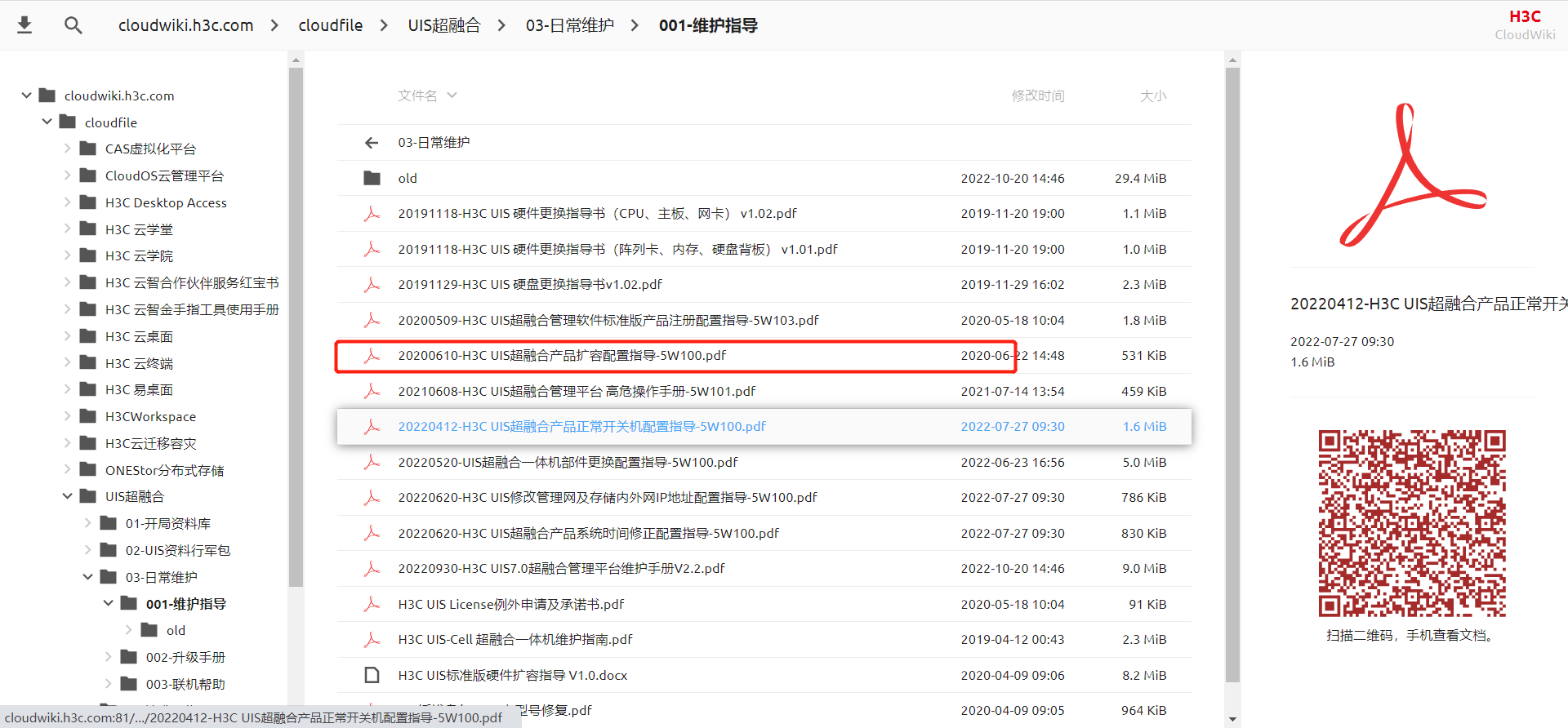The image size is (1568, 728).
Task: Click the folder icon of H3C 云学堂
Action: 88,229
